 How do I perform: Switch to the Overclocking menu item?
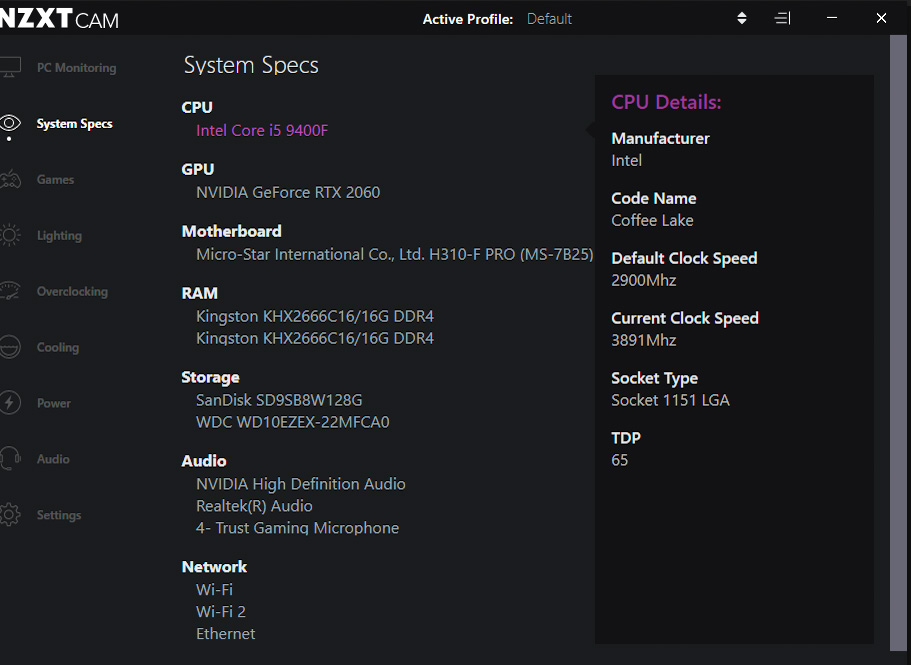click(x=72, y=292)
